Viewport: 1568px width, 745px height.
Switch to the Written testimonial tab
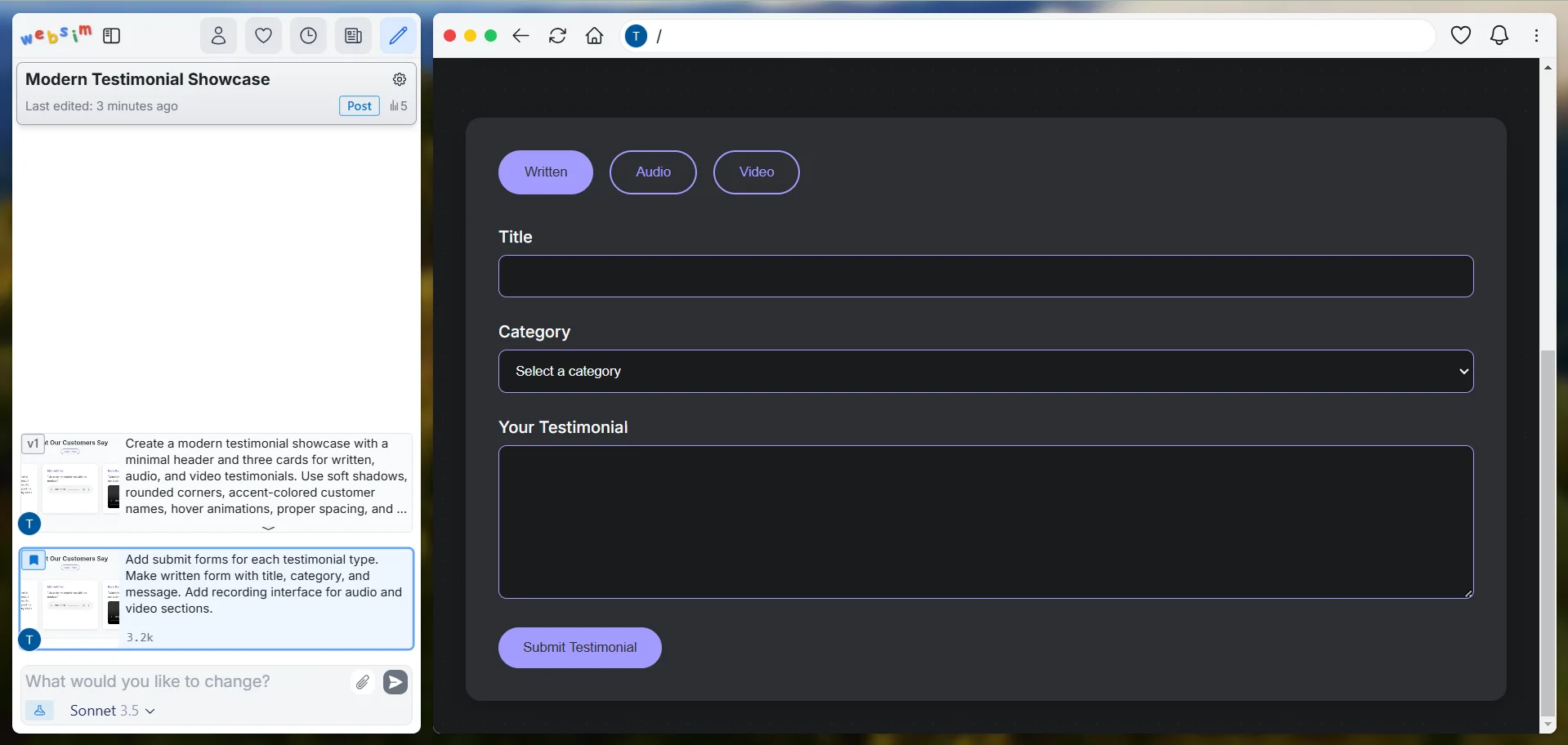pyautogui.click(x=546, y=172)
